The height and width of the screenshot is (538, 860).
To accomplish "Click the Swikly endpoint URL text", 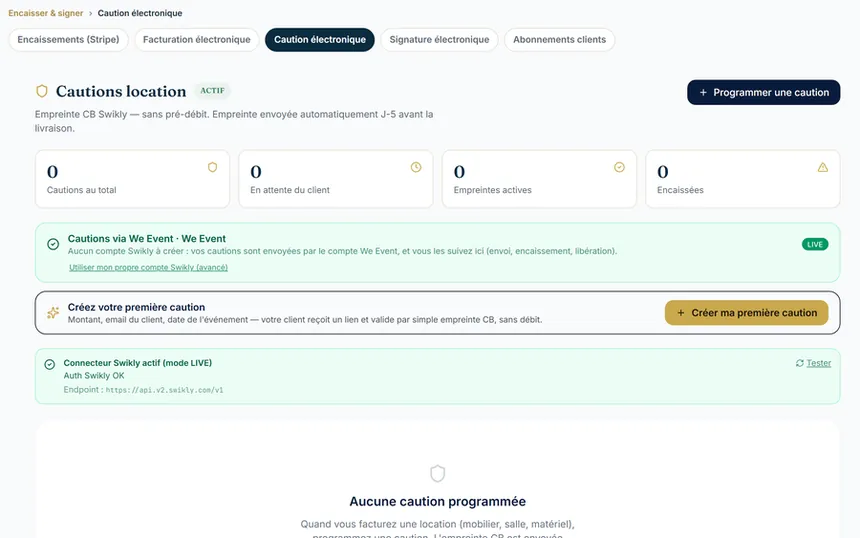I will (x=165, y=390).
